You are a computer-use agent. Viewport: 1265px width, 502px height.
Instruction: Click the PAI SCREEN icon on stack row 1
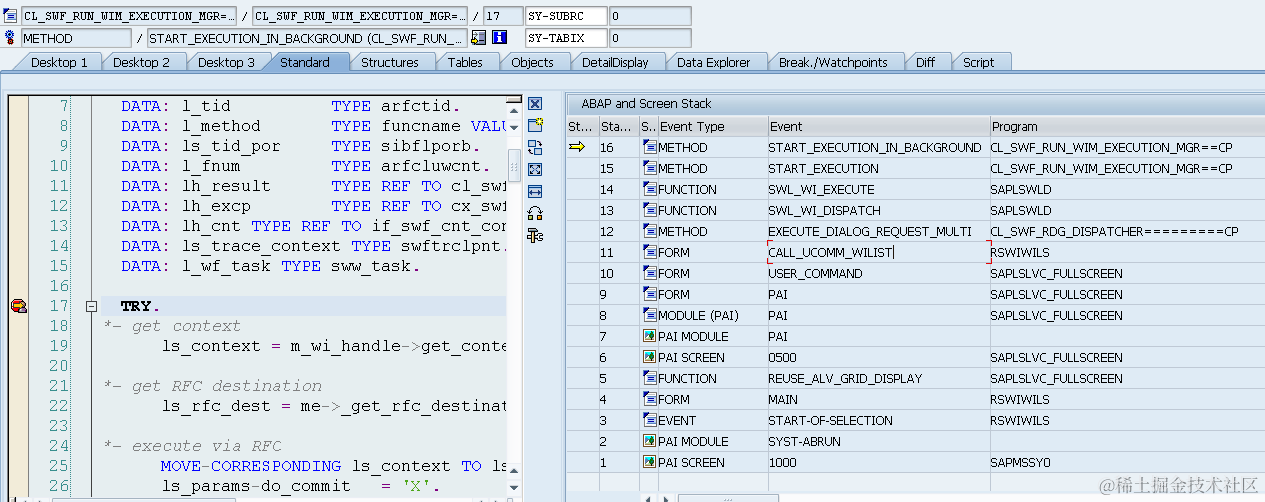[x=649, y=462]
